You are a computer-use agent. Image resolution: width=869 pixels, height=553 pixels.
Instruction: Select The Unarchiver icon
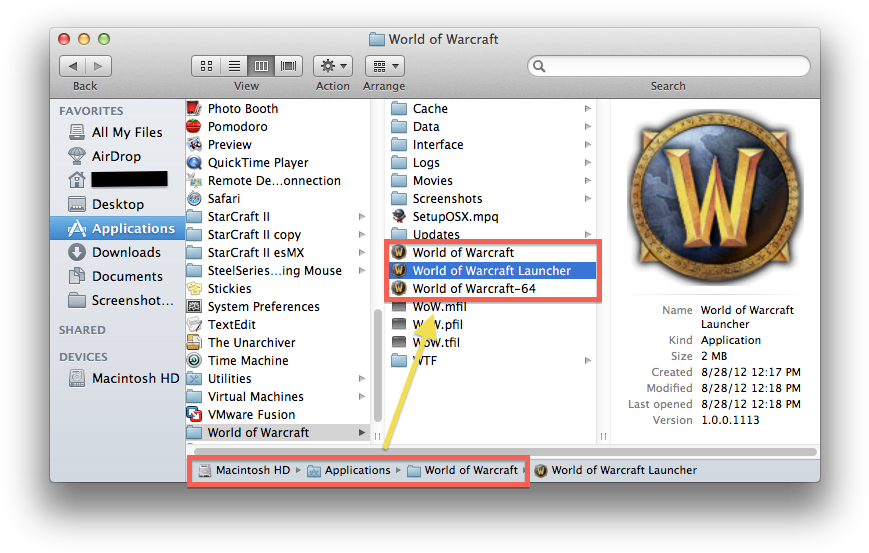194,342
